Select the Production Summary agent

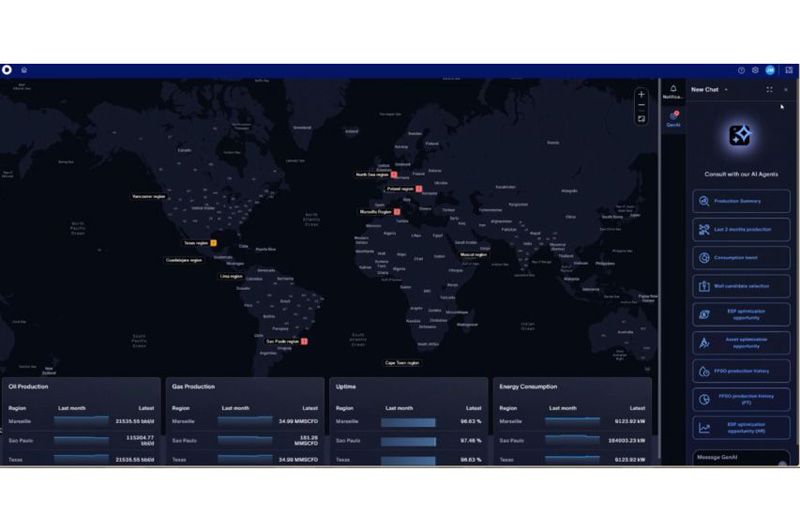[x=741, y=201]
